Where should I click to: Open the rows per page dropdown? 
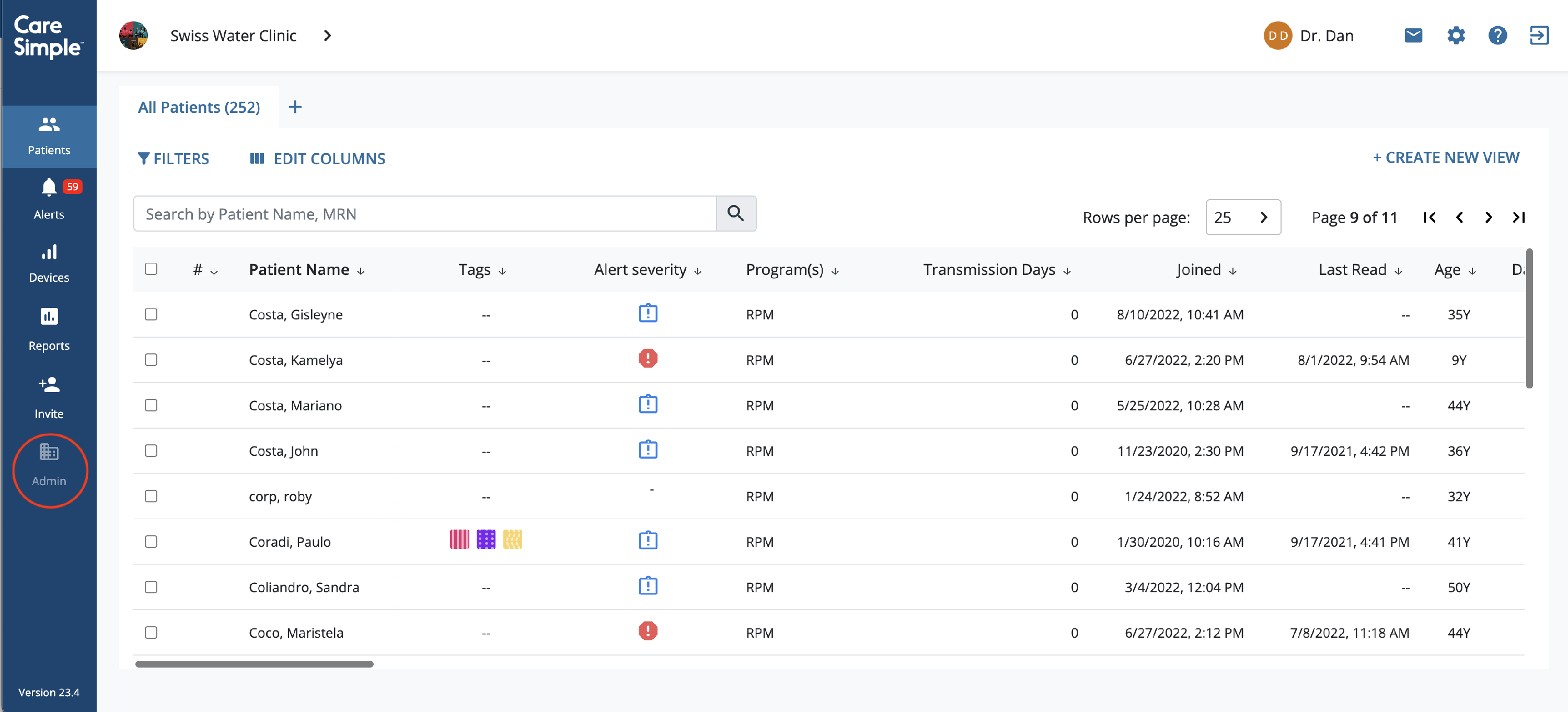(x=1242, y=217)
